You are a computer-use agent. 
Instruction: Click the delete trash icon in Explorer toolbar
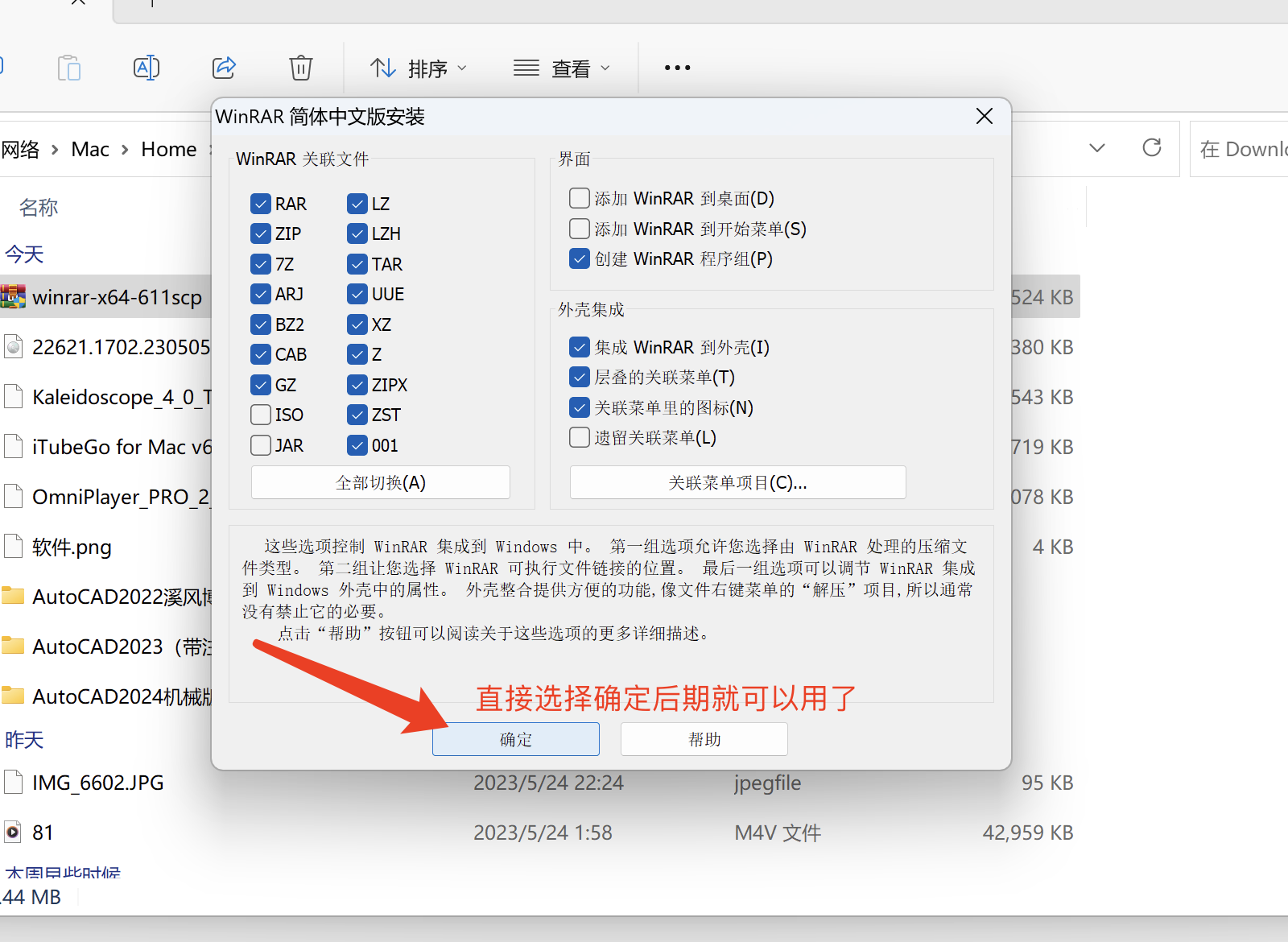(301, 68)
